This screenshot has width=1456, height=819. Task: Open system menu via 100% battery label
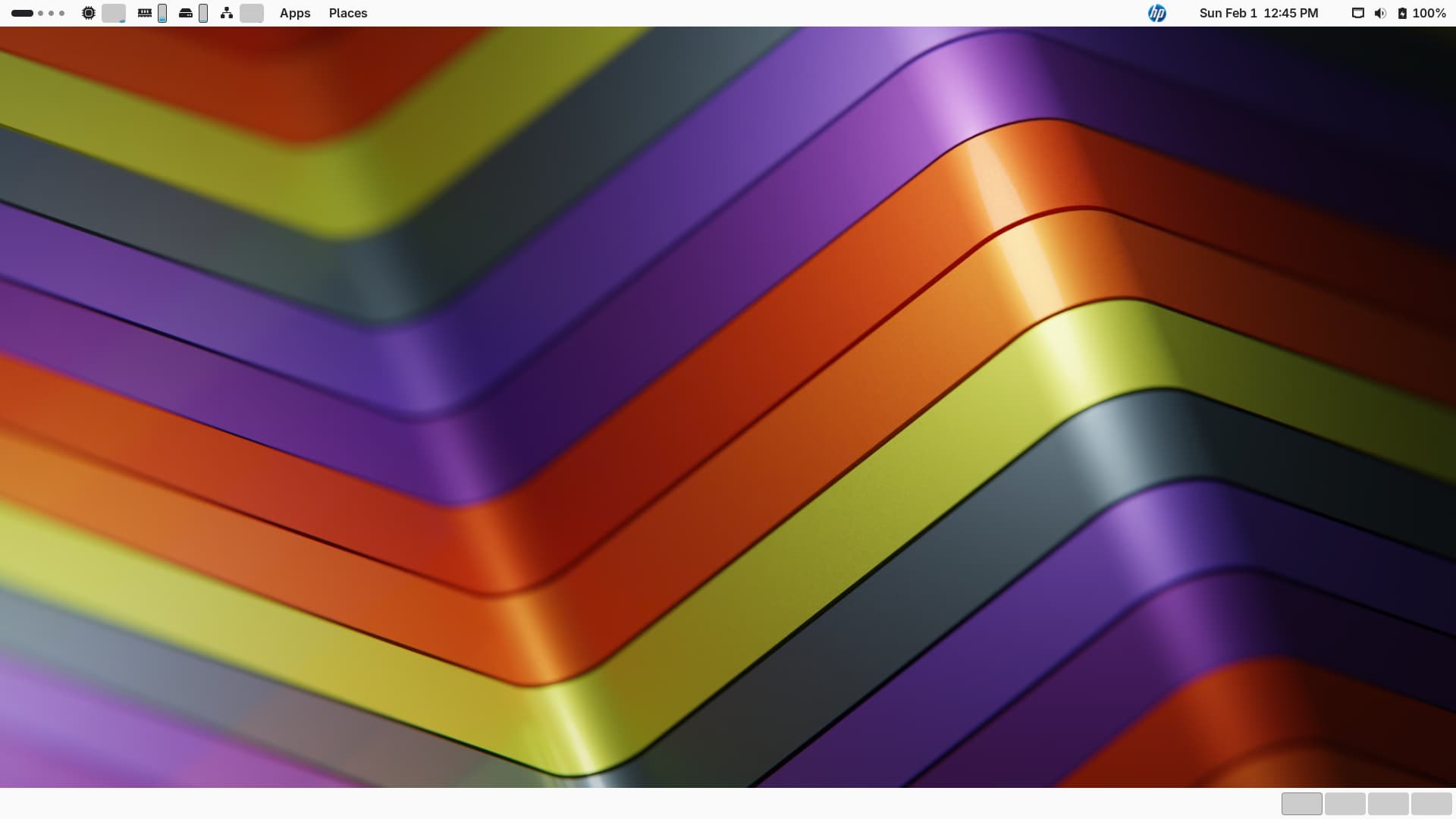pyautogui.click(x=1429, y=13)
